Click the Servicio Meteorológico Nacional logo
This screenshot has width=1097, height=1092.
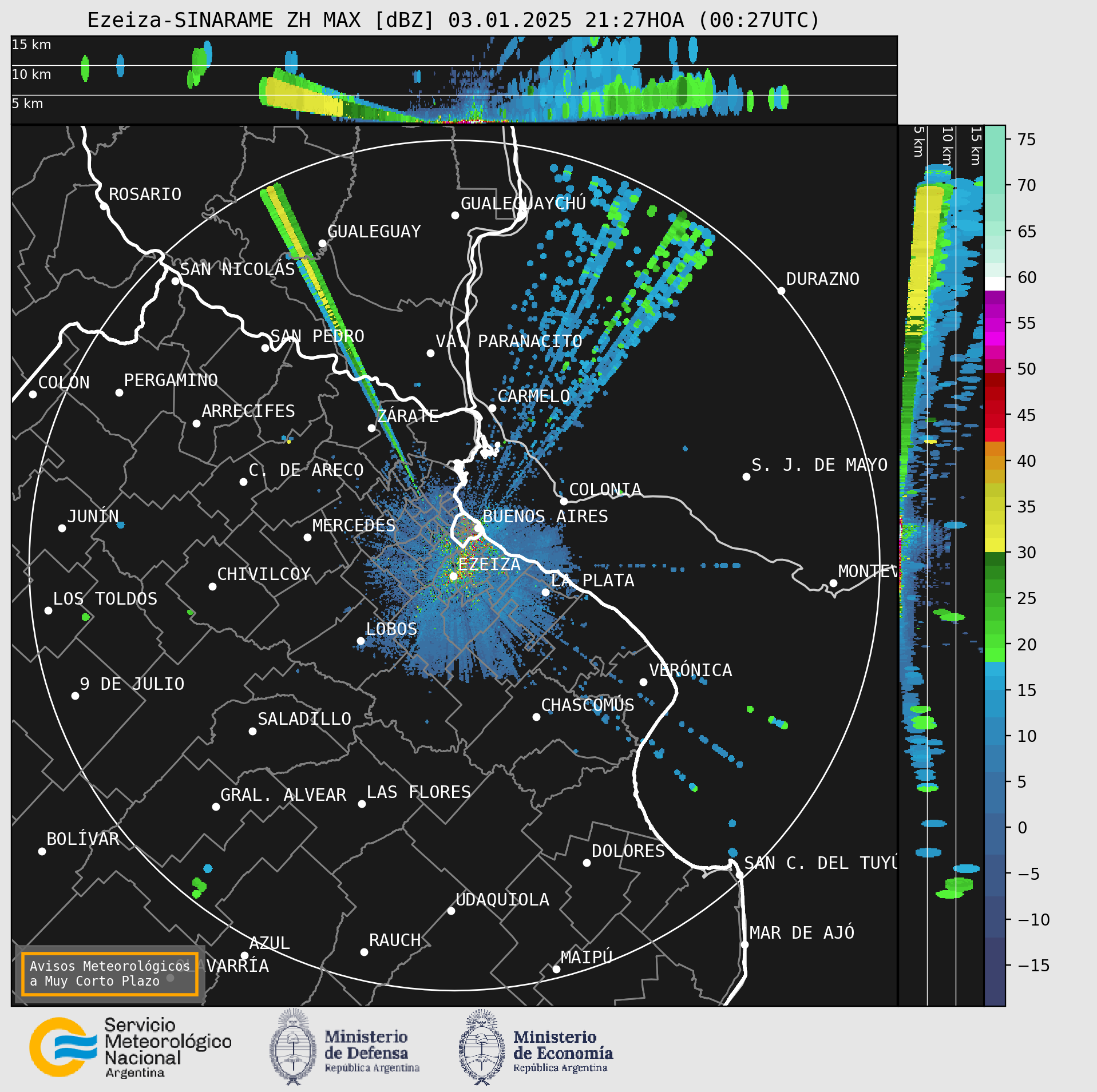pyautogui.click(x=131, y=1047)
